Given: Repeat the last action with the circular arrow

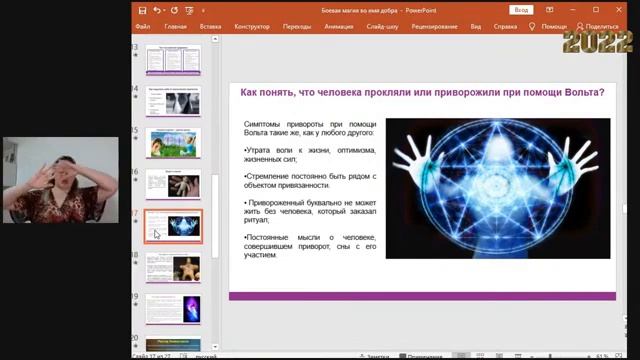Looking at the screenshot, I should [x=174, y=10].
